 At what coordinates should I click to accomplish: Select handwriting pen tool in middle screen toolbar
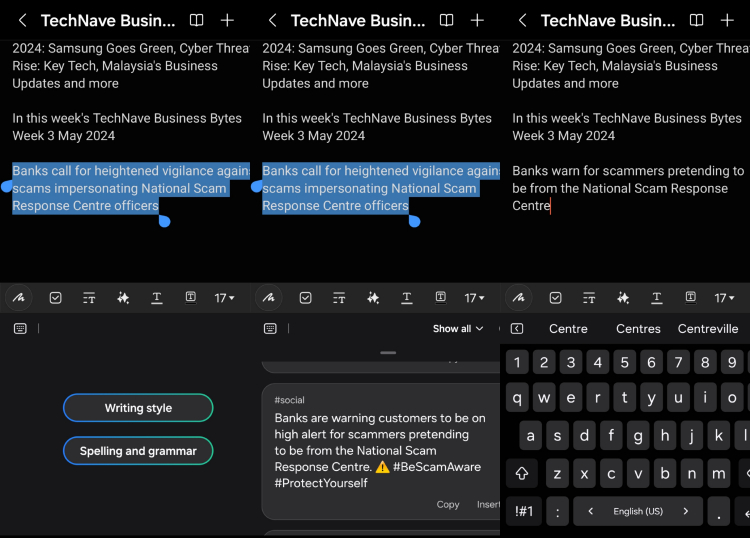[269, 297]
